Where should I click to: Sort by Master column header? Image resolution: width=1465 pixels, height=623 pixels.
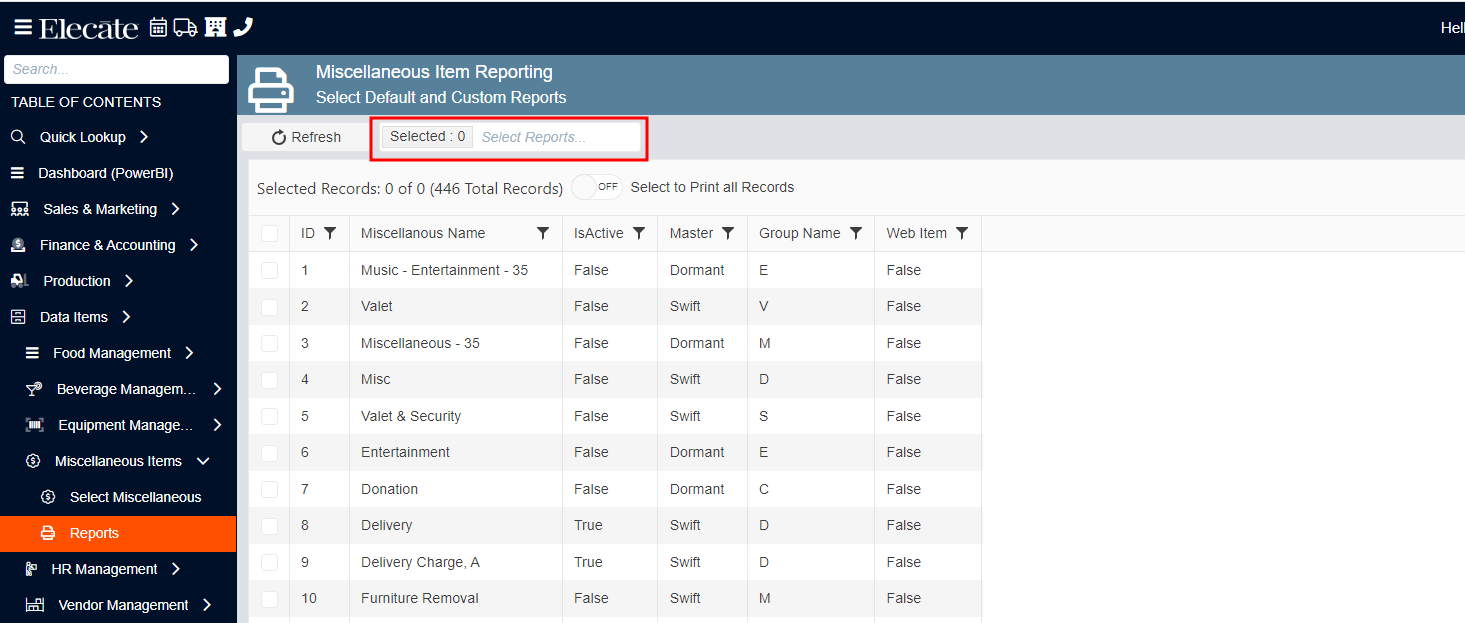691,233
